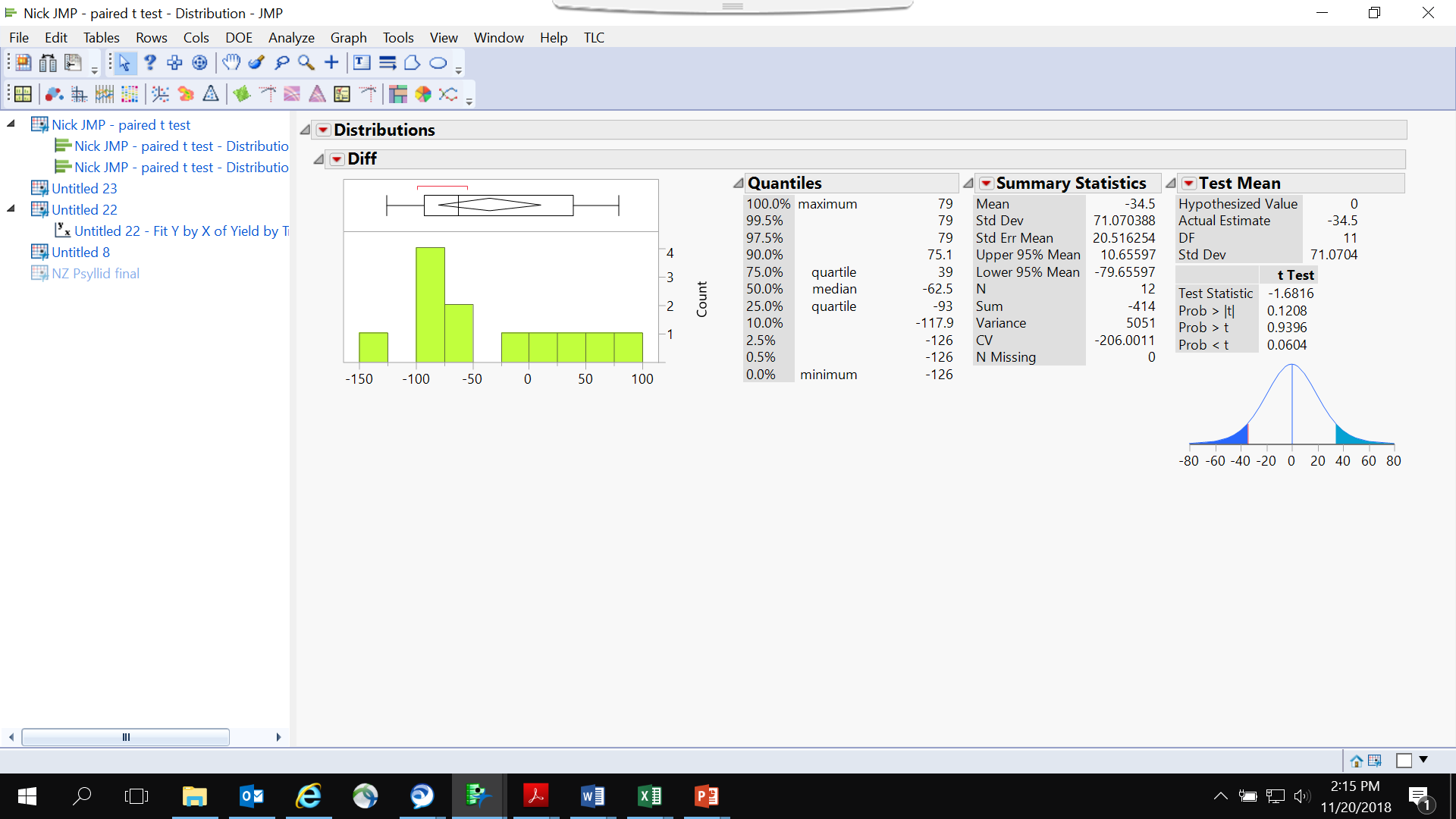
Task: Open the Distributions red triangle menu
Action: (x=323, y=130)
